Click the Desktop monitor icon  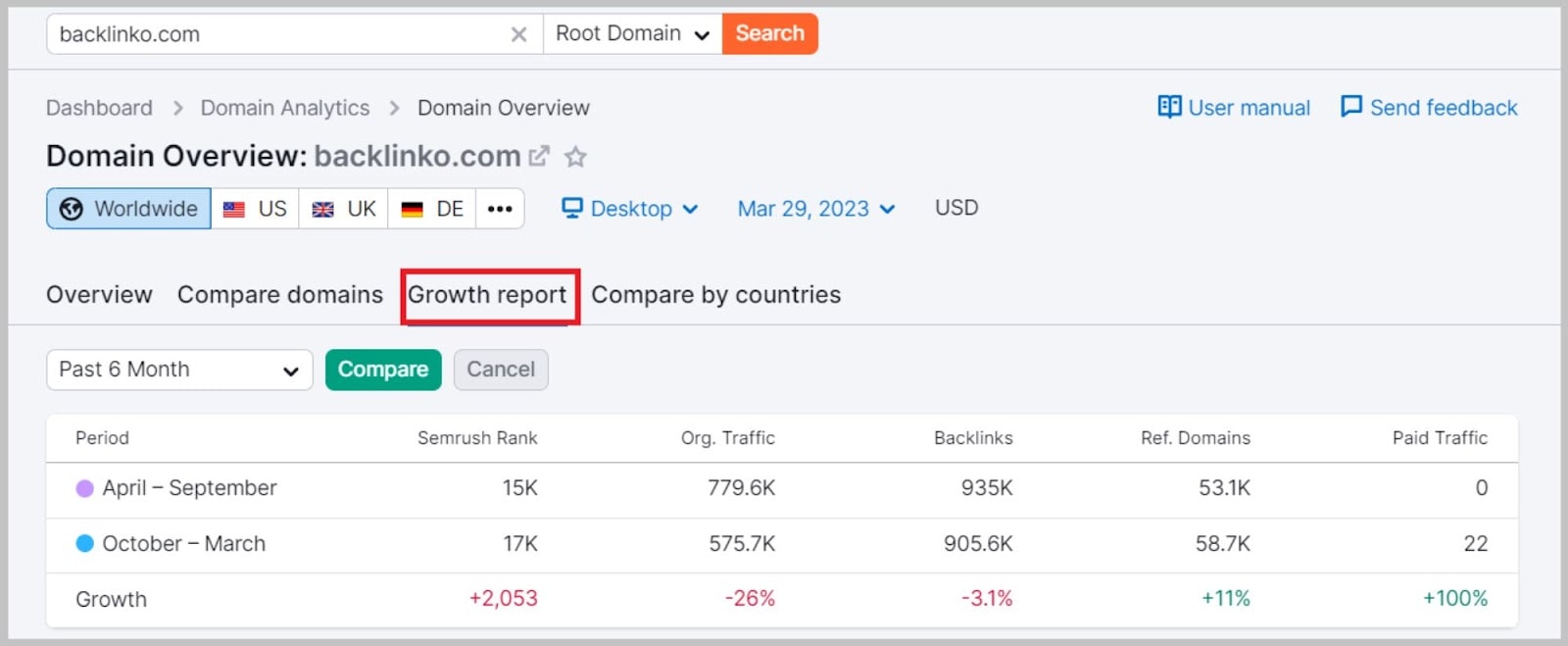(x=572, y=208)
